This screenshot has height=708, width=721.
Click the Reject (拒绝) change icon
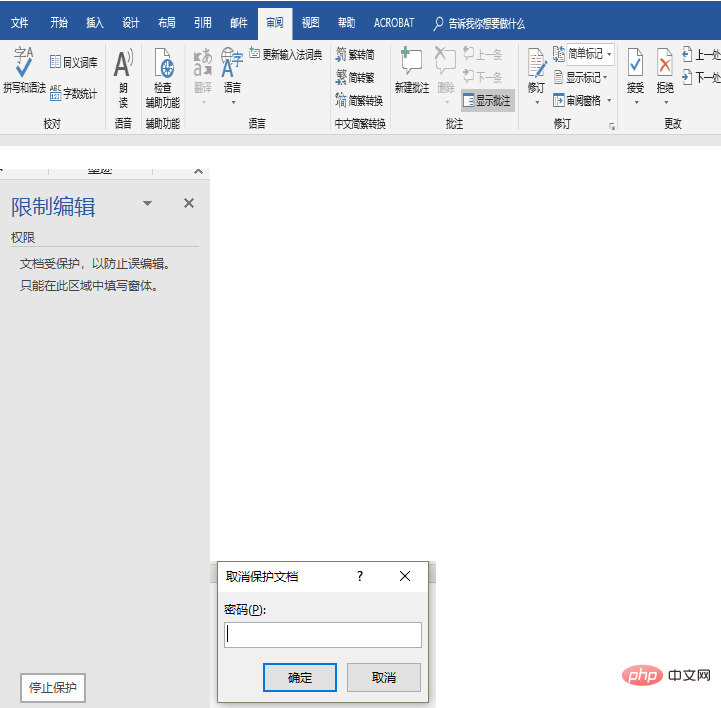(665, 72)
